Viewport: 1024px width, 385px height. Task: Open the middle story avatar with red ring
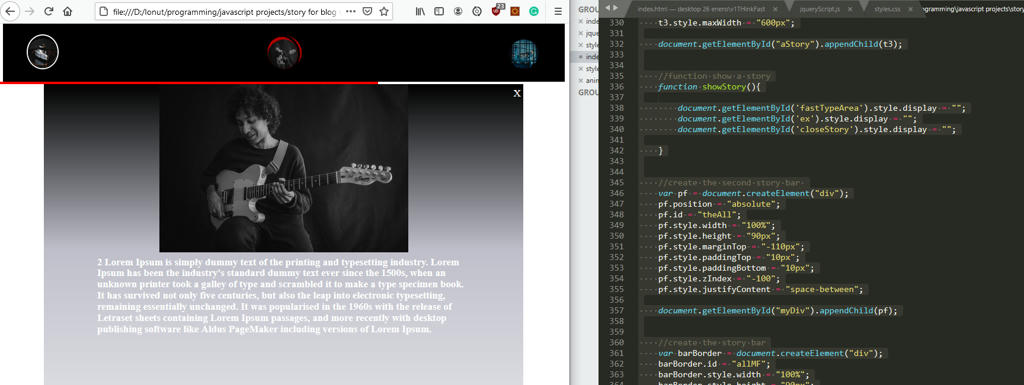(x=284, y=53)
